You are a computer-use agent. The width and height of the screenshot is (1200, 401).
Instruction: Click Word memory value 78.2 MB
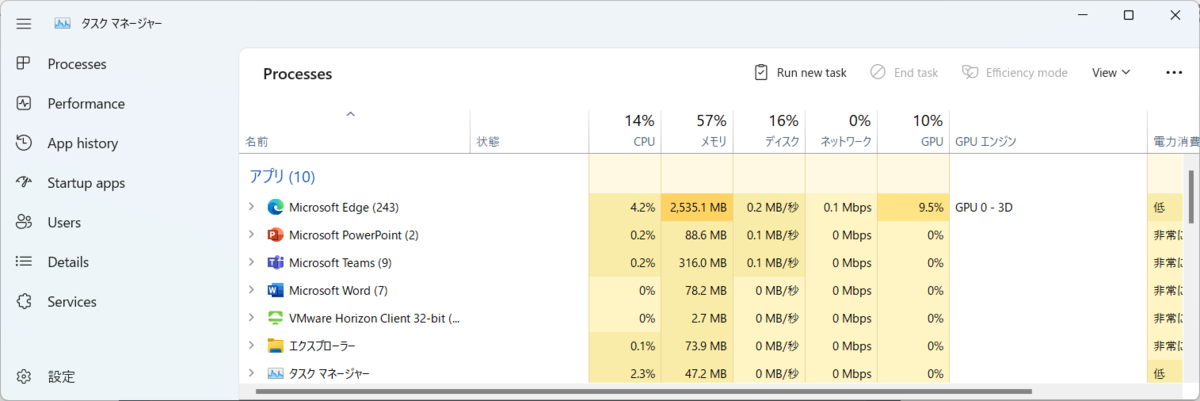(x=698, y=290)
